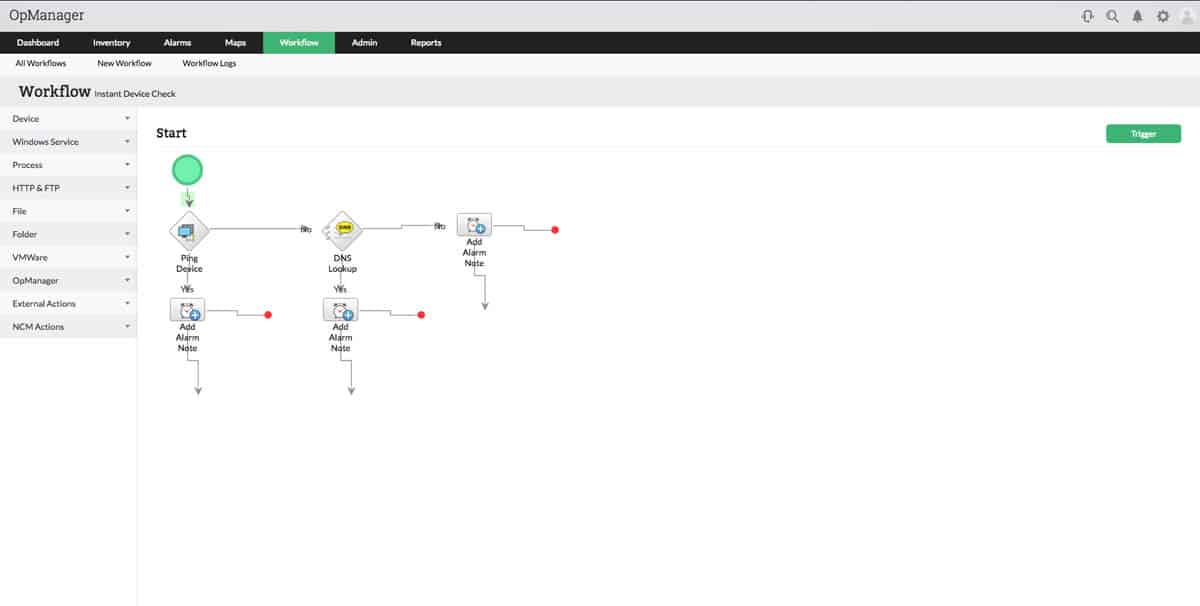Expand the Process category
Image resolution: width=1200 pixels, height=606 pixels.
(x=68, y=165)
